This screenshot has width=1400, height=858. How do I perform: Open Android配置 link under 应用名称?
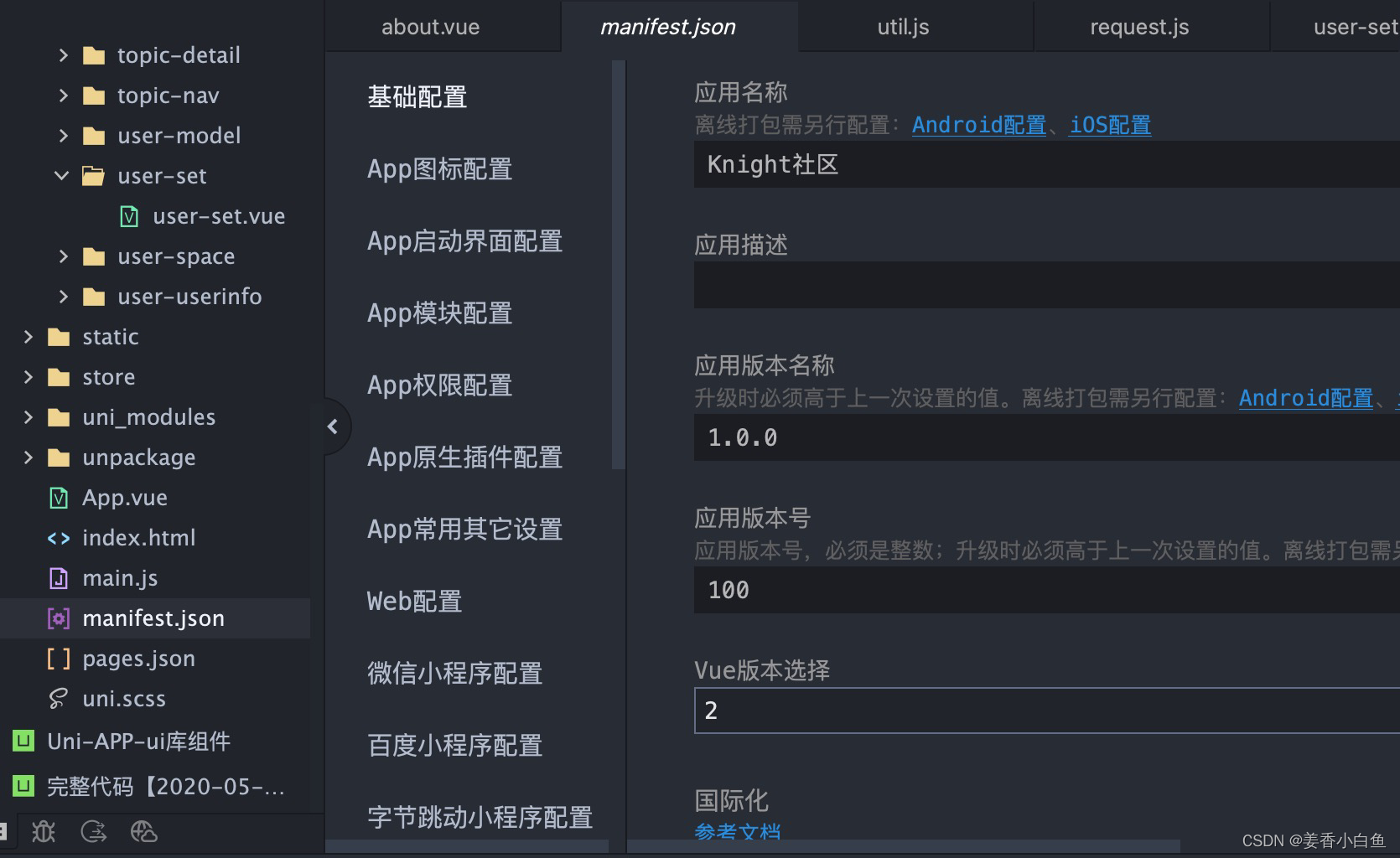click(979, 125)
